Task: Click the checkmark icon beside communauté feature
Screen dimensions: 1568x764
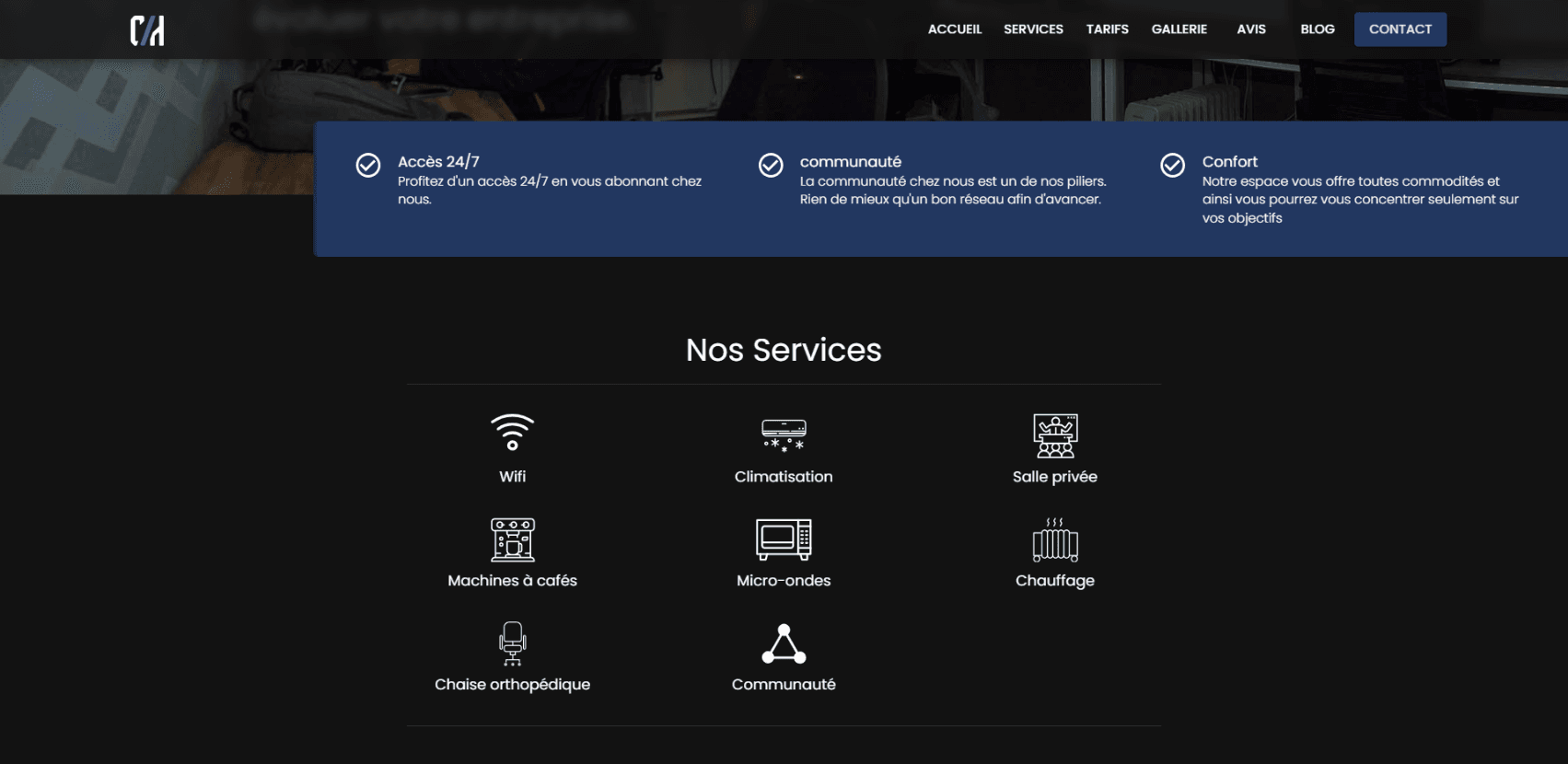Action: pos(771,165)
